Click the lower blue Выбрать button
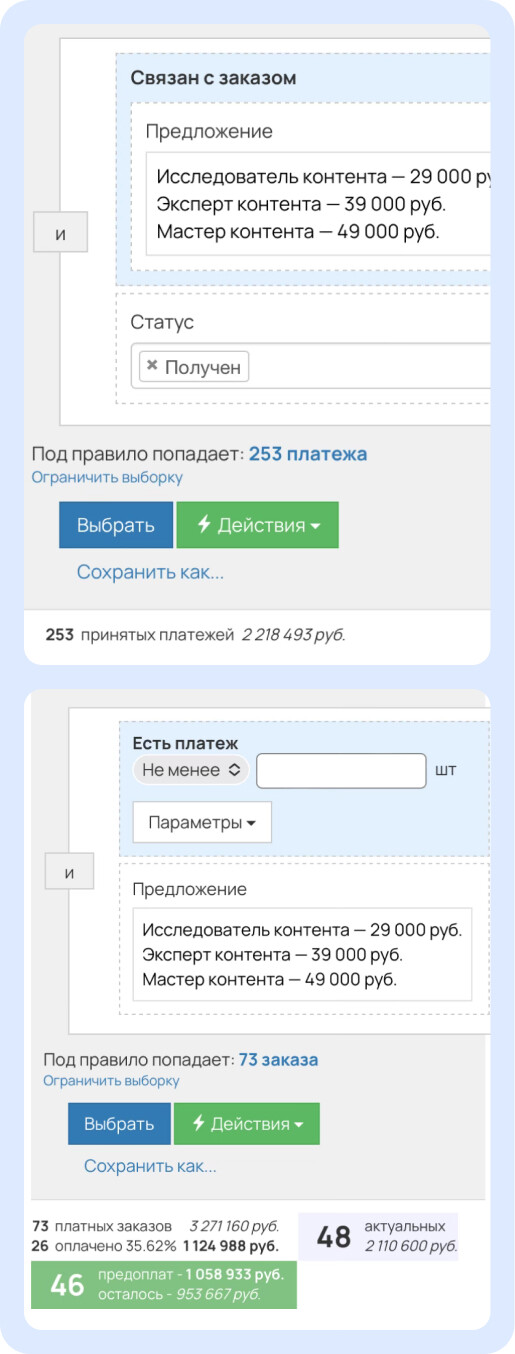515x1354 pixels. 119,1124
